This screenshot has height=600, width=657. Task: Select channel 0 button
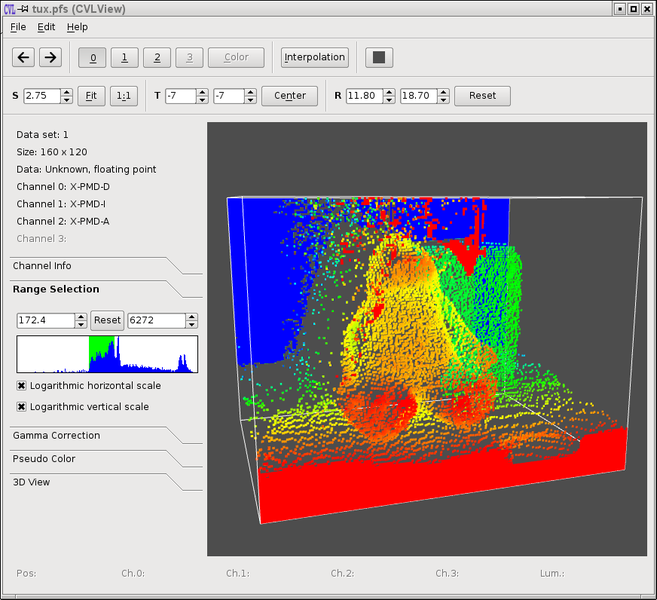[92, 57]
